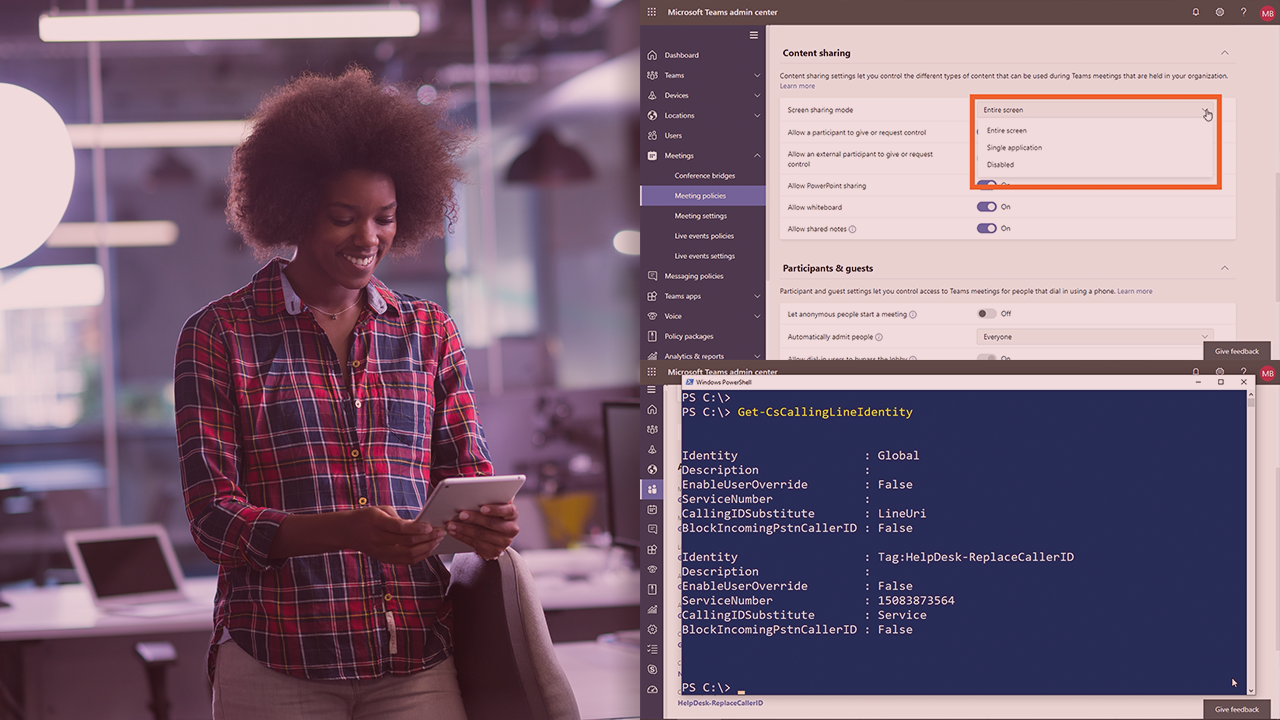Choose Disabled in screen sharing options

(1000, 165)
